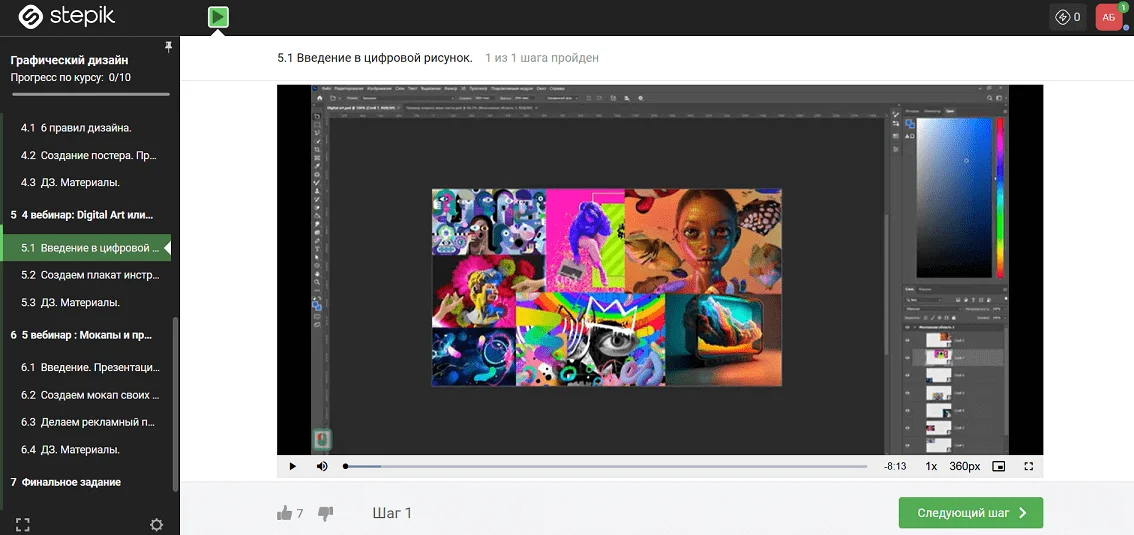1134x535 pixels.
Task: Expand sidebar to fullscreen view
Action: (23, 524)
